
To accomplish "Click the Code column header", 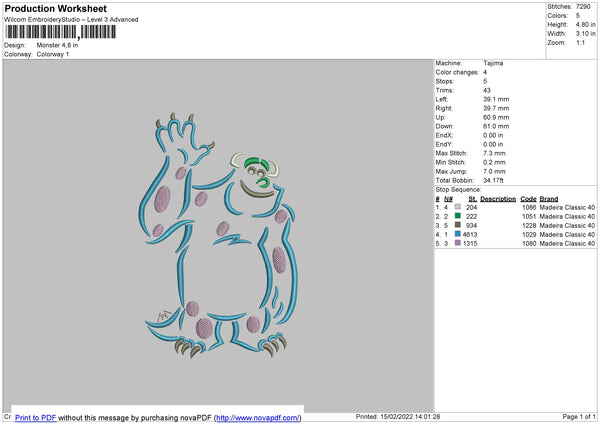I will click(528, 197).
